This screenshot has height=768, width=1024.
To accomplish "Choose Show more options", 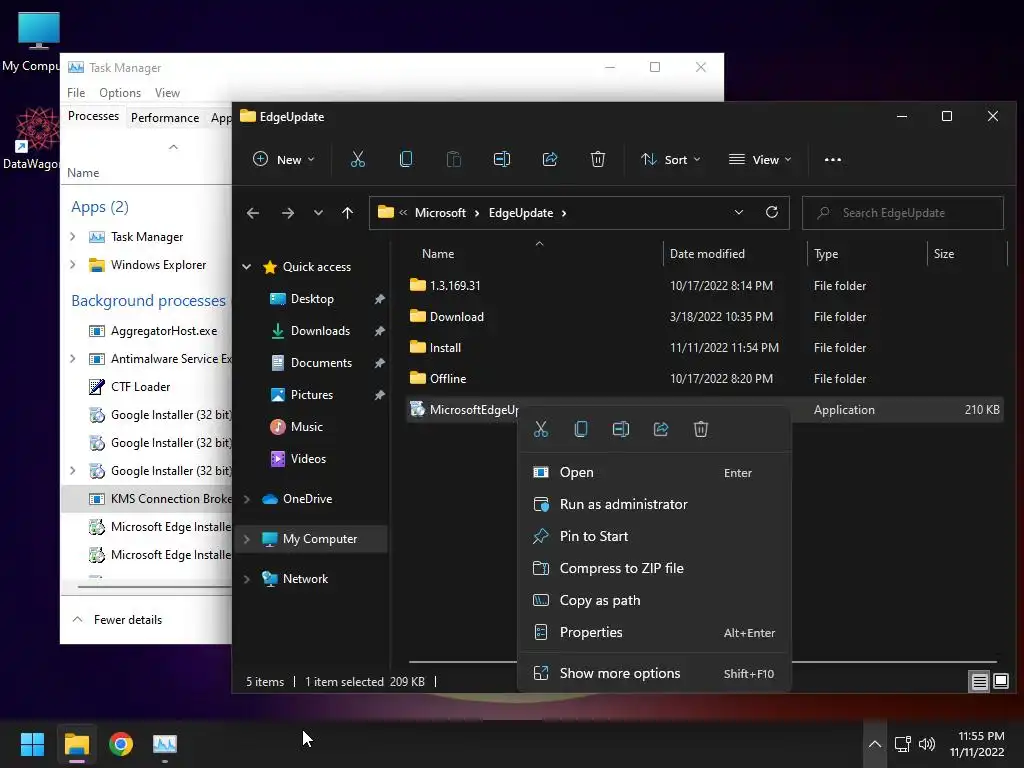I will click(x=654, y=673).
